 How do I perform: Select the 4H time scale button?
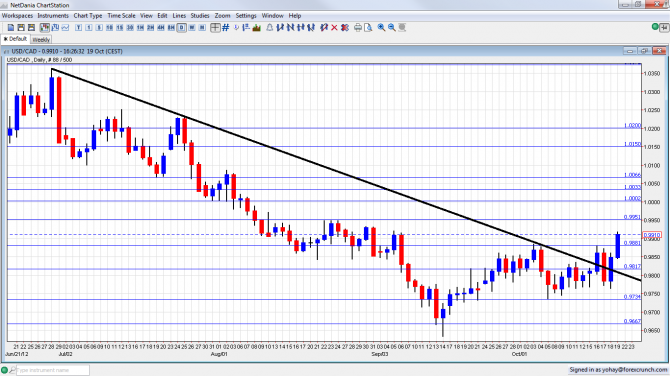tap(161, 27)
